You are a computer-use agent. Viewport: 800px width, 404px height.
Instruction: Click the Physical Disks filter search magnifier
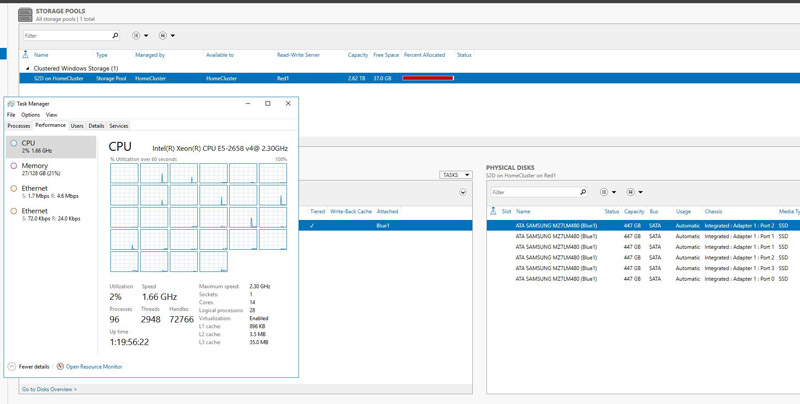click(582, 192)
